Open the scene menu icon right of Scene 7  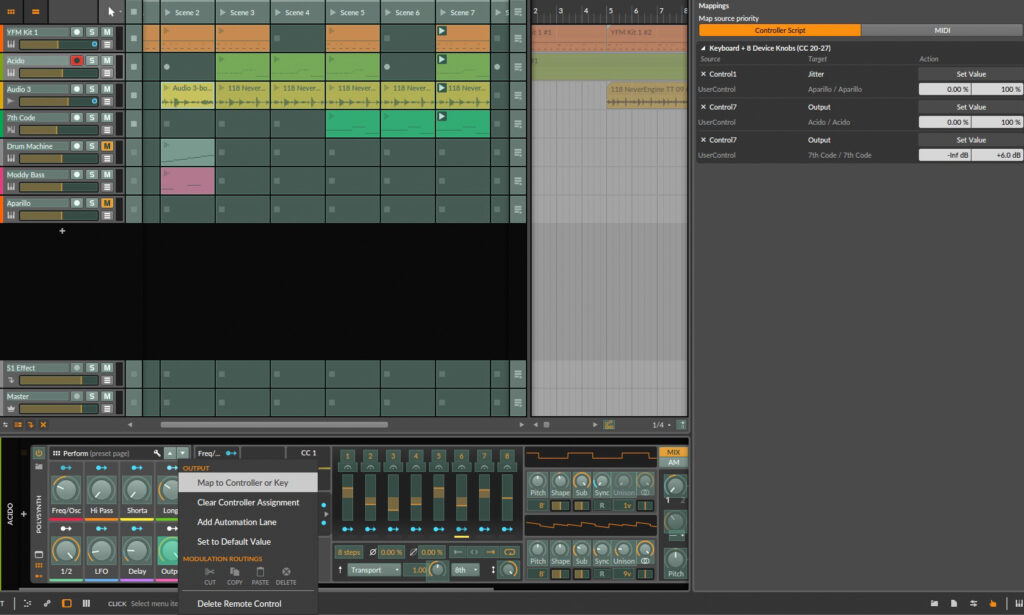517,12
